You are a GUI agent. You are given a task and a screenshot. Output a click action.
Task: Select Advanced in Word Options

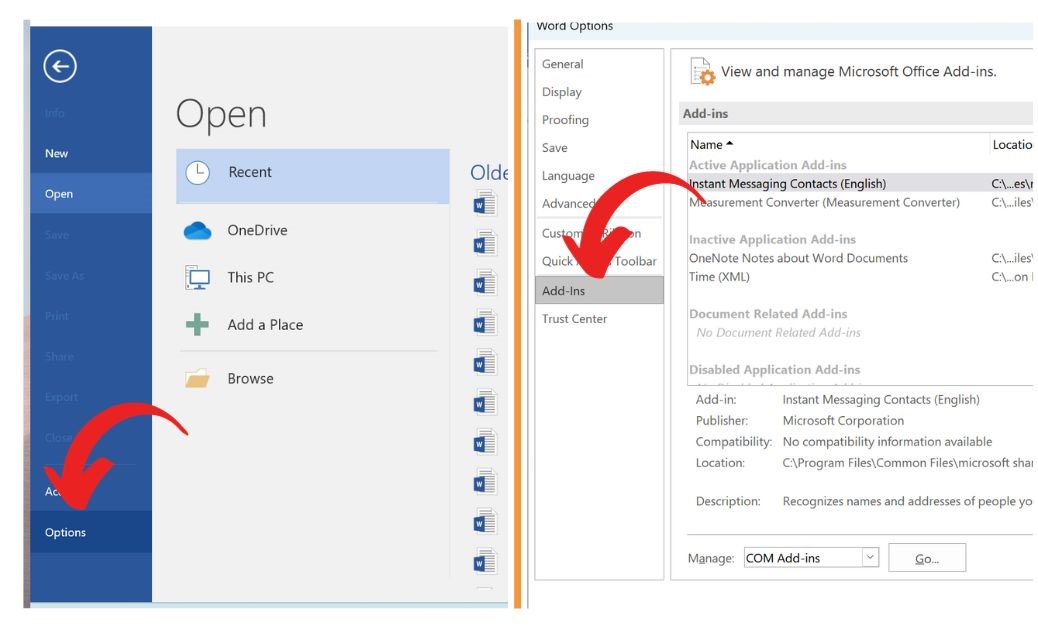(568, 204)
